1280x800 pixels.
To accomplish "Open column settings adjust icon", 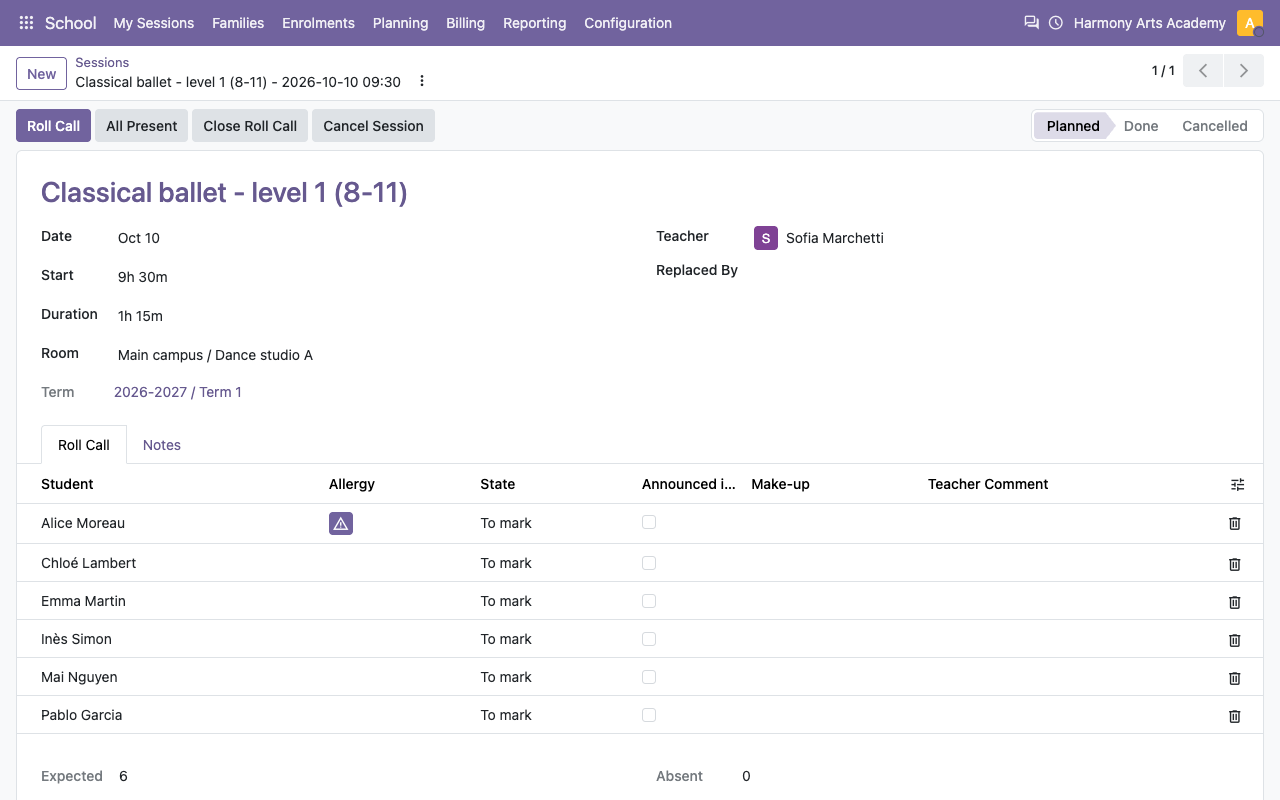I will (x=1238, y=484).
